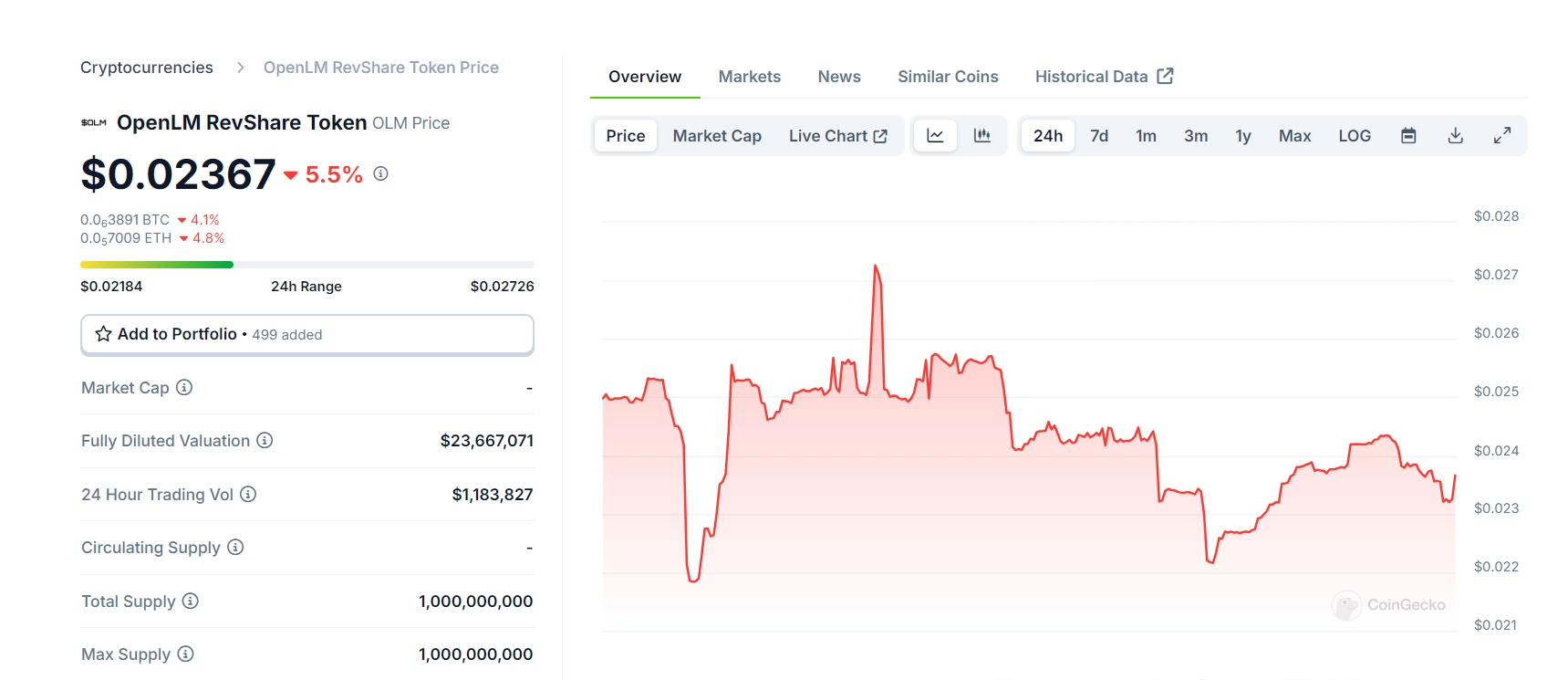The image size is (1568, 680).
Task: Click the 24h low $0.02184
Action: 111,287
